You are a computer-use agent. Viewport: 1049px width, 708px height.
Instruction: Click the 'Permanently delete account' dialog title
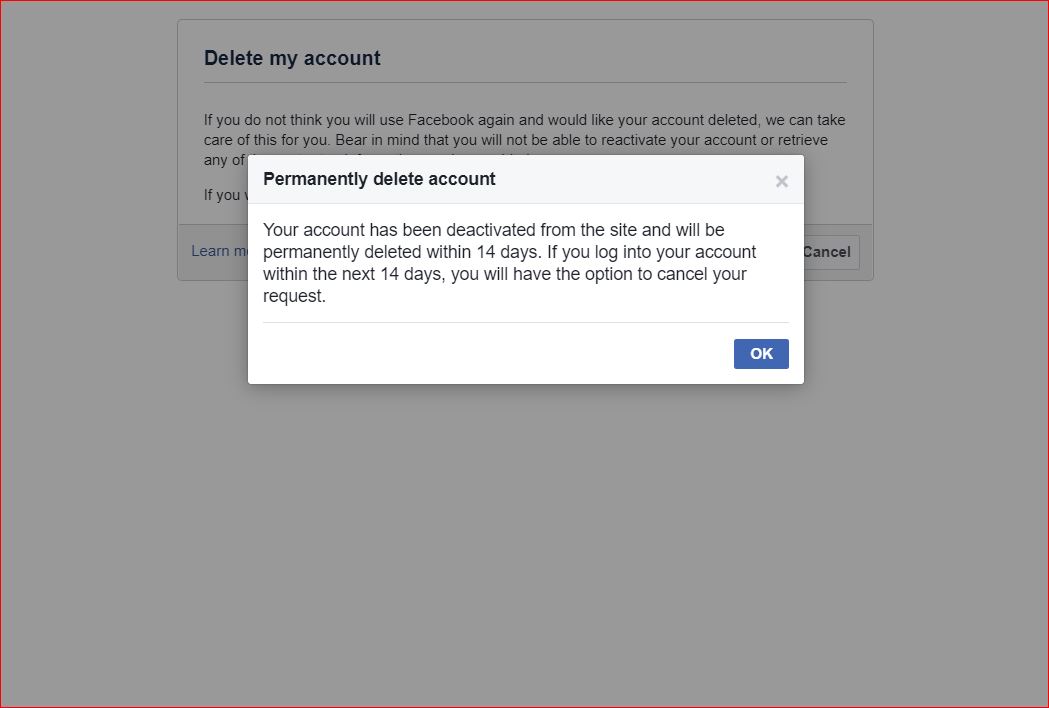pyautogui.click(x=379, y=179)
